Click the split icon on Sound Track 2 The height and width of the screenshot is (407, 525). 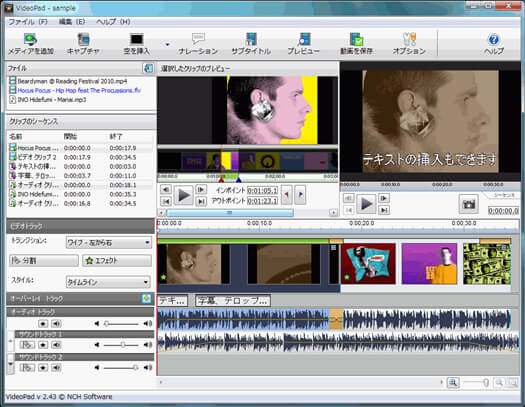tap(27, 368)
